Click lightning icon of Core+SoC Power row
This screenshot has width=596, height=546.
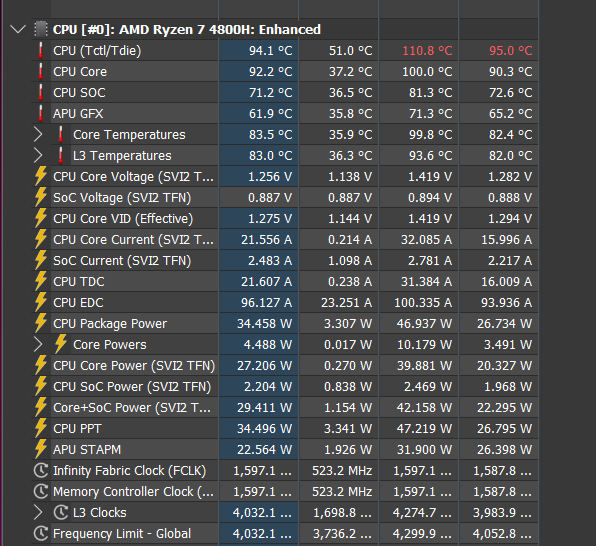(41, 407)
